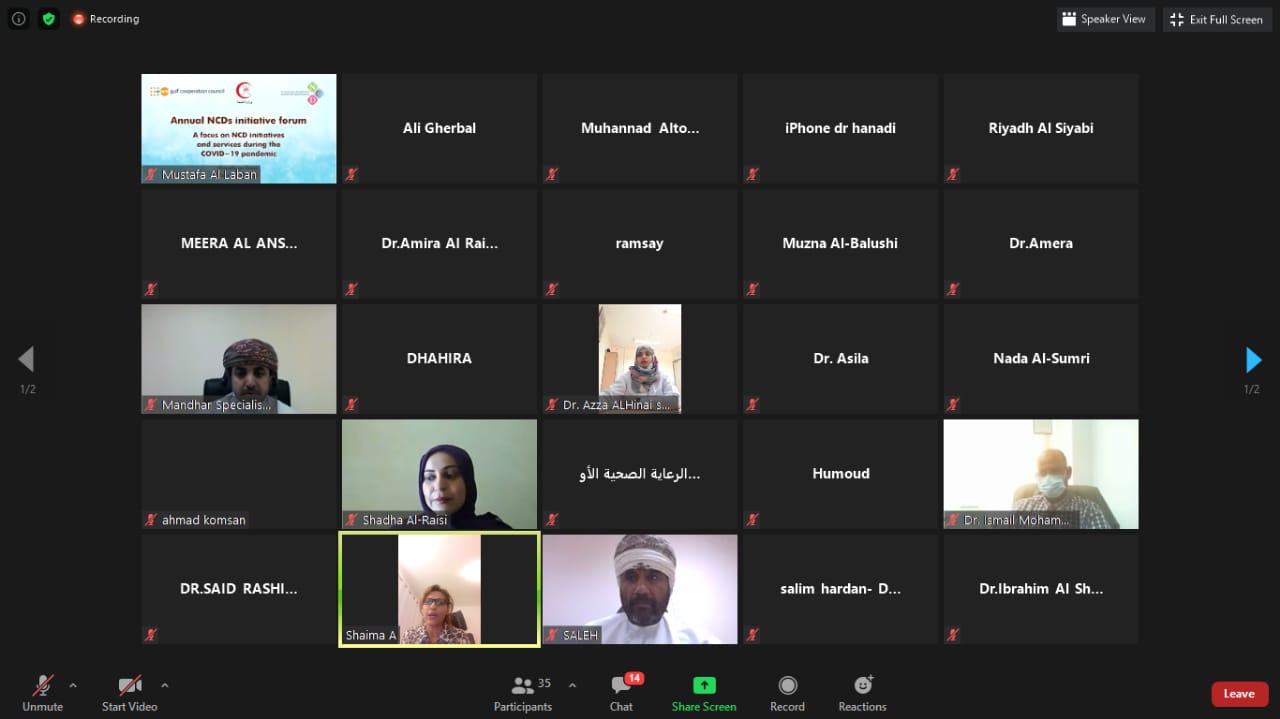1280x719 pixels.
Task: Go to previous gallery page arrow
Action: coord(27,359)
